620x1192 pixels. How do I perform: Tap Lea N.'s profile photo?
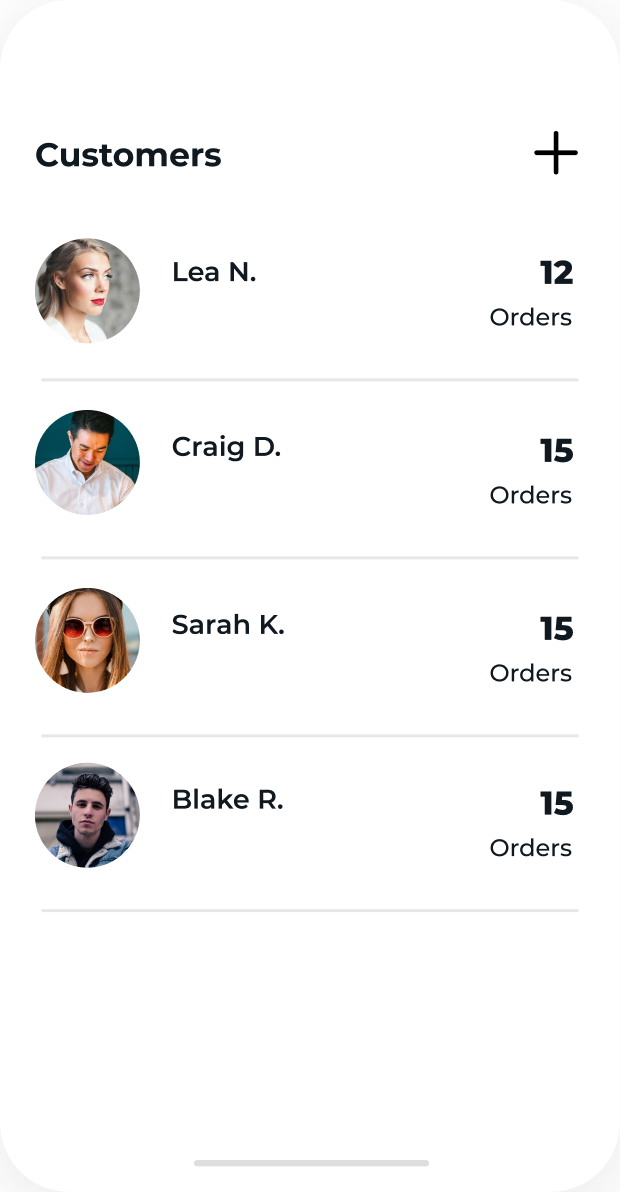tap(87, 290)
